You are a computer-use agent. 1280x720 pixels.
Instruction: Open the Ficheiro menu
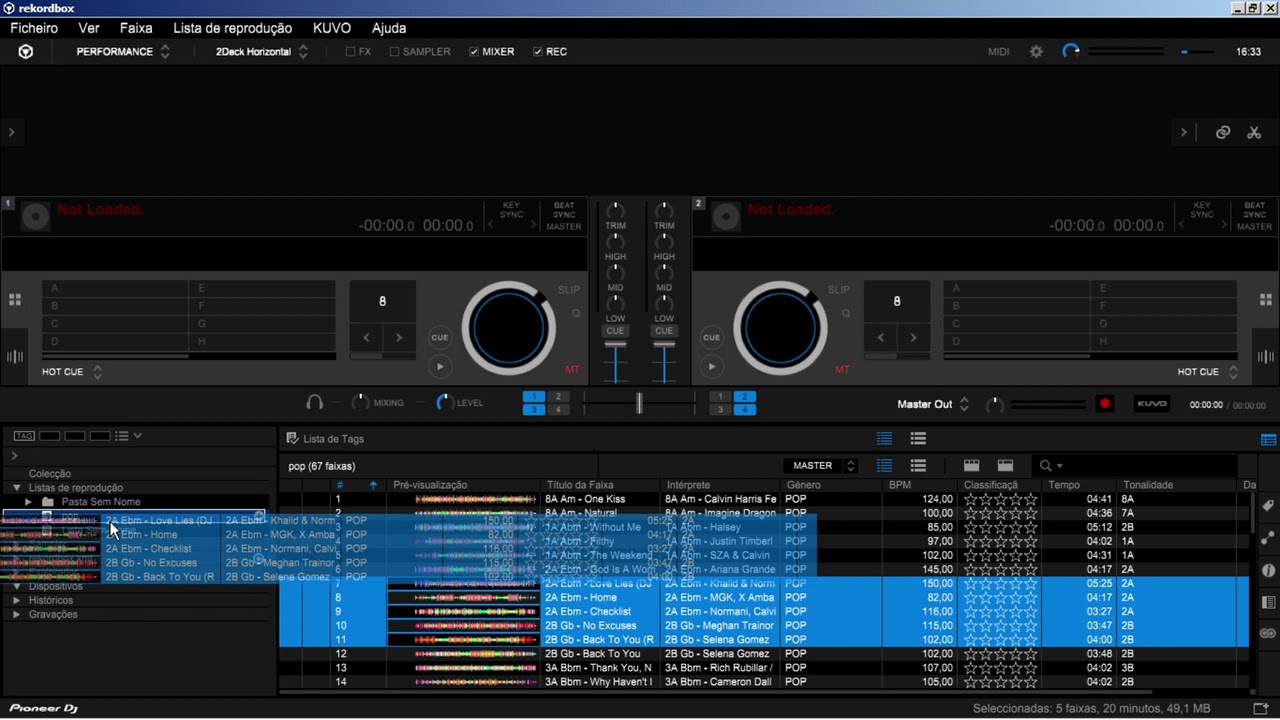click(34, 28)
